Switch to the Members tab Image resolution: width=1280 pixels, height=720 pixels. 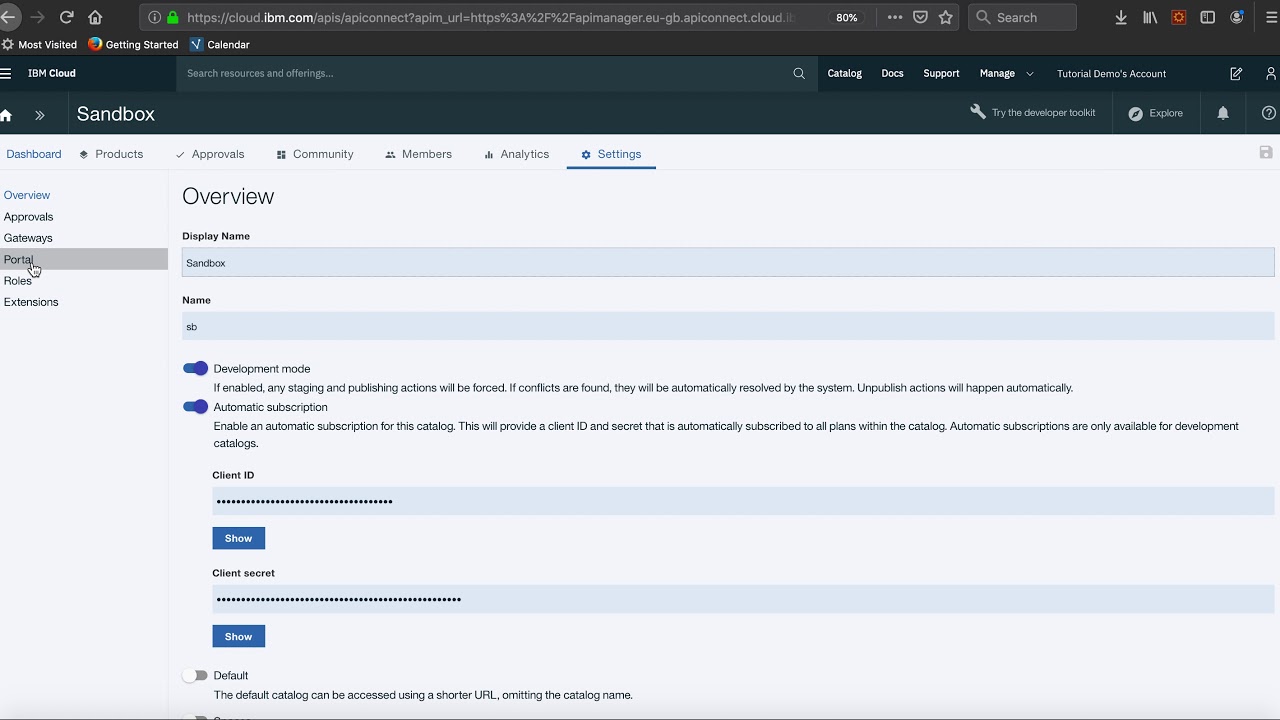click(418, 154)
